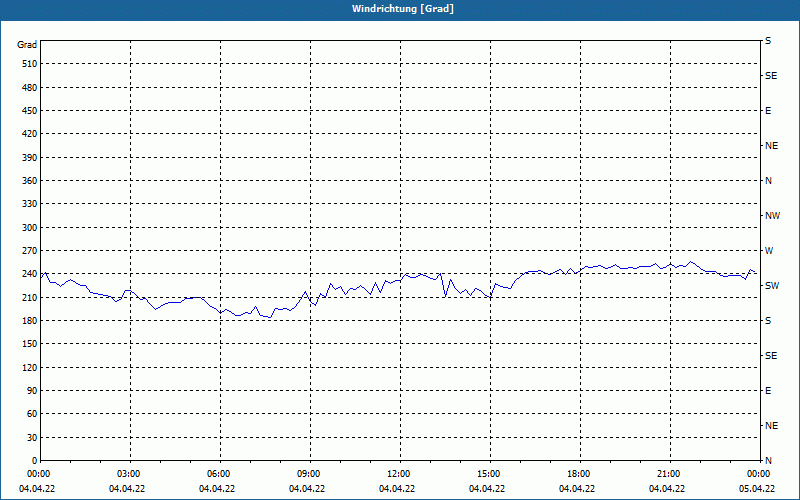The image size is (800, 500).
Task: Click the SW compass label
Action: 772,286
